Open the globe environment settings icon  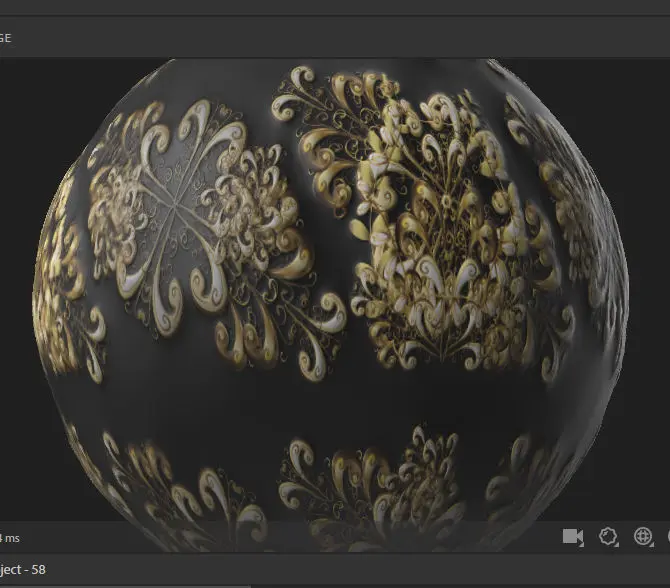[x=643, y=536]
